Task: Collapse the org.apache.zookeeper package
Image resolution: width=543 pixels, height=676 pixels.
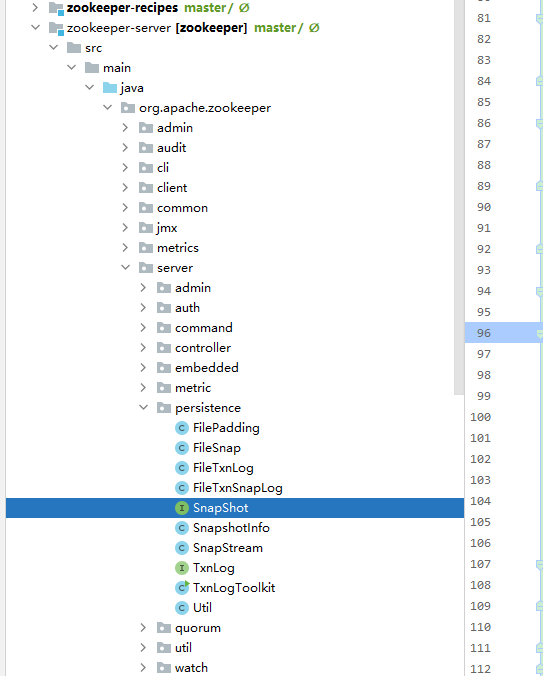Action: [x=107, y=107]
